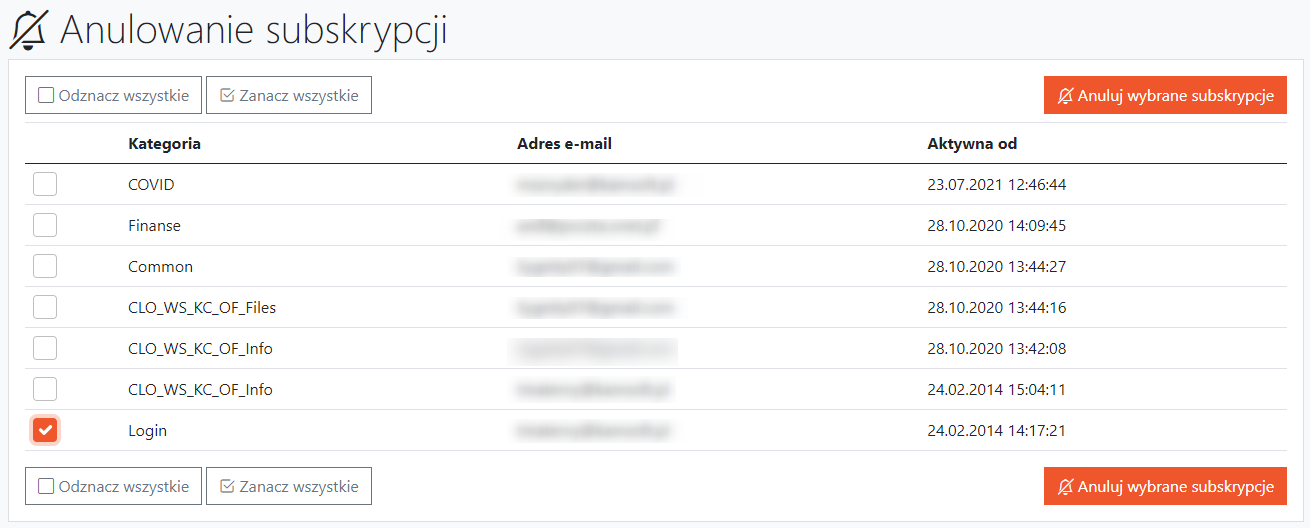Tick the Finanse subscription checkbox

(x=45, y=226)
